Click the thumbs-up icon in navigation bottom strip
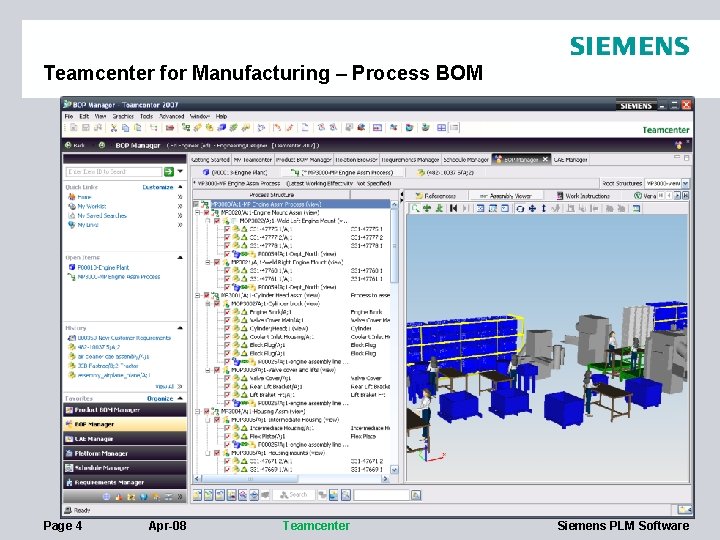Viewport: 720px width, 540px height. coord(119,496)
